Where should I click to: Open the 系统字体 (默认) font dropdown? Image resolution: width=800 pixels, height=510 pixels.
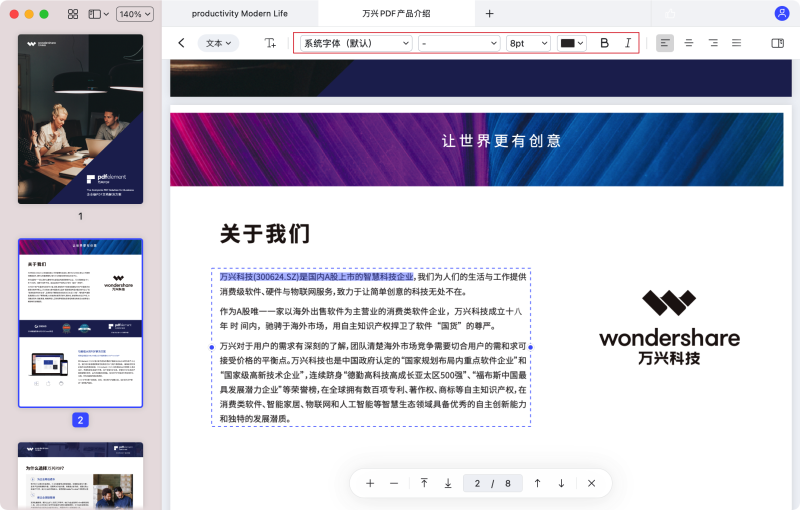356,43
